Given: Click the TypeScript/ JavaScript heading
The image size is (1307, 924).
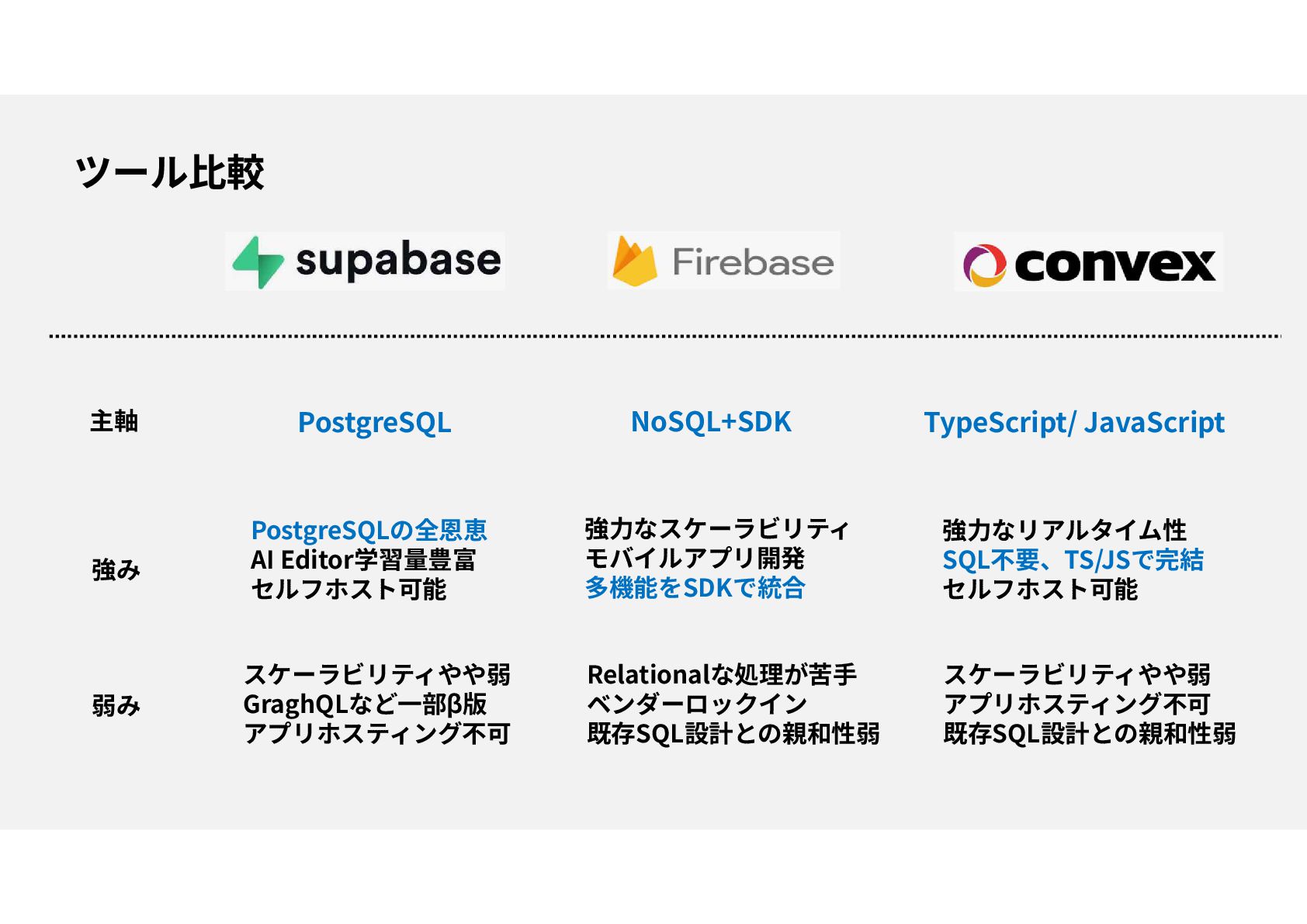Looking at the screenshot, I should (x=1074, y=422).
